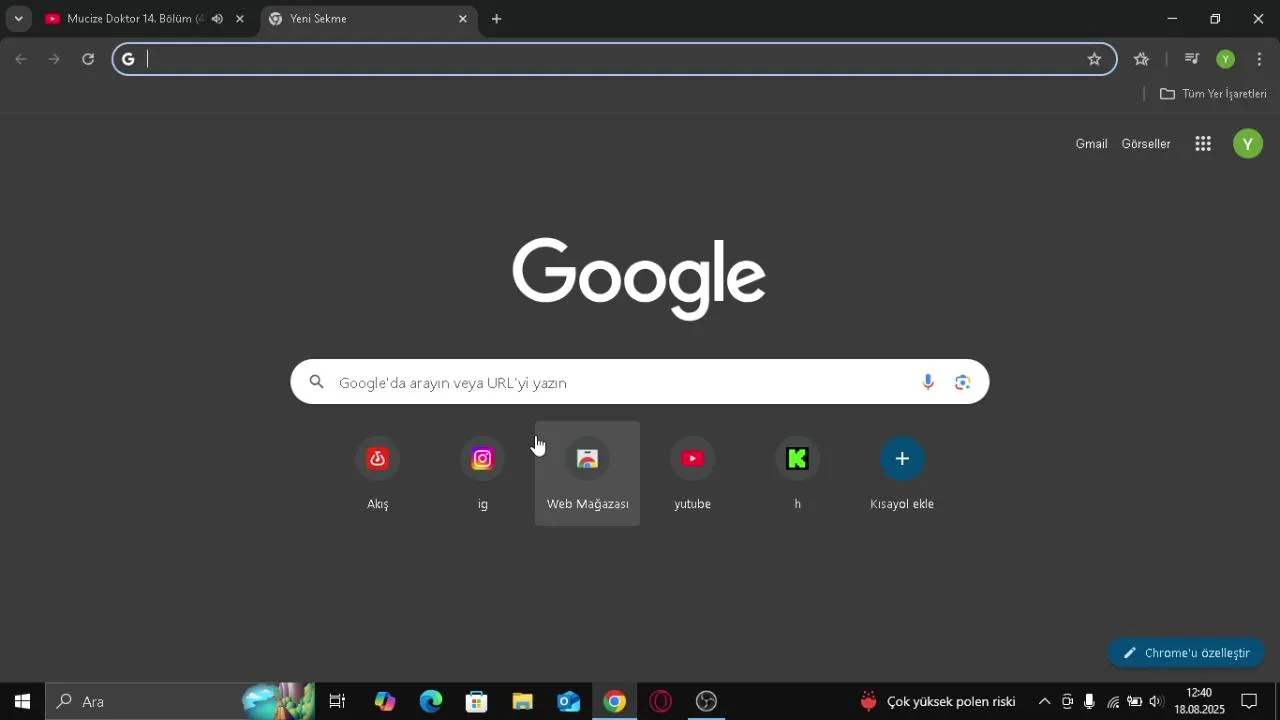This screenshot has height=720, width=1280.
Task: Minimize the Chrome window
Action: click(1172, 19)
